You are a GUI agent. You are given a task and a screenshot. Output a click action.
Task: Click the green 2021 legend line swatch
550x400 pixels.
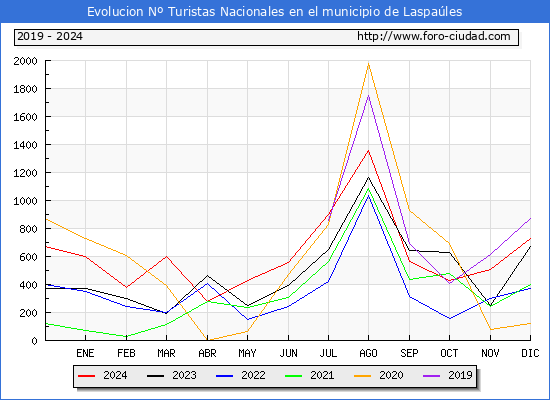pyautogui.click(x=294, y=376)
